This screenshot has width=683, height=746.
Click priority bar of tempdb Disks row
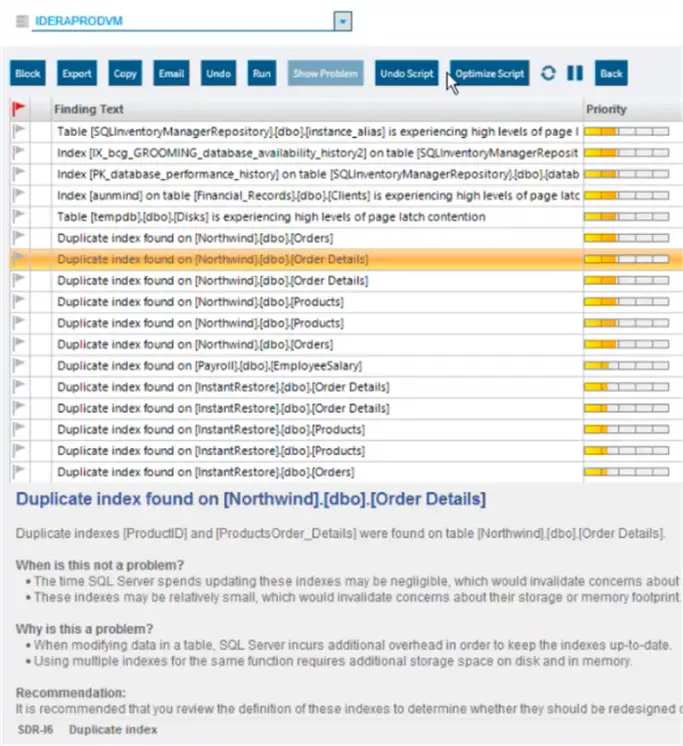click(x=626, y=217)
